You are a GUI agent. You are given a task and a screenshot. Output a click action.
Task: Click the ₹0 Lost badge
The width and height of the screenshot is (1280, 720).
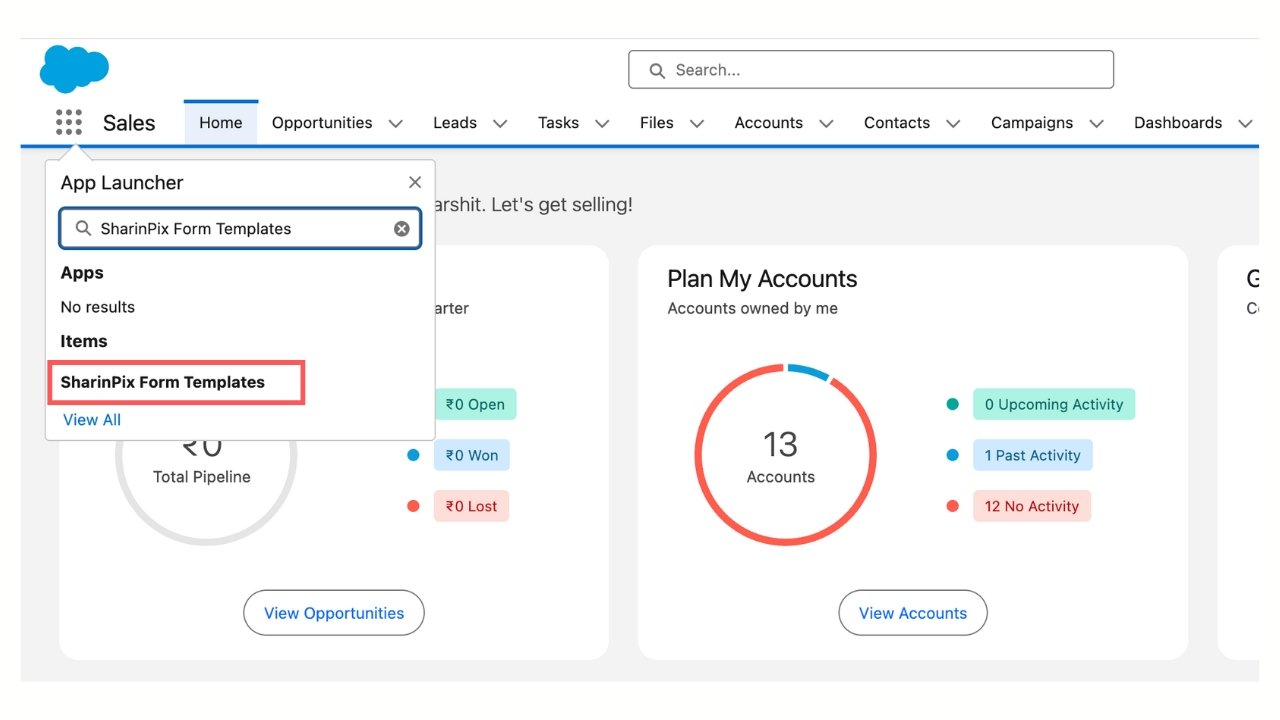(471, 506)
